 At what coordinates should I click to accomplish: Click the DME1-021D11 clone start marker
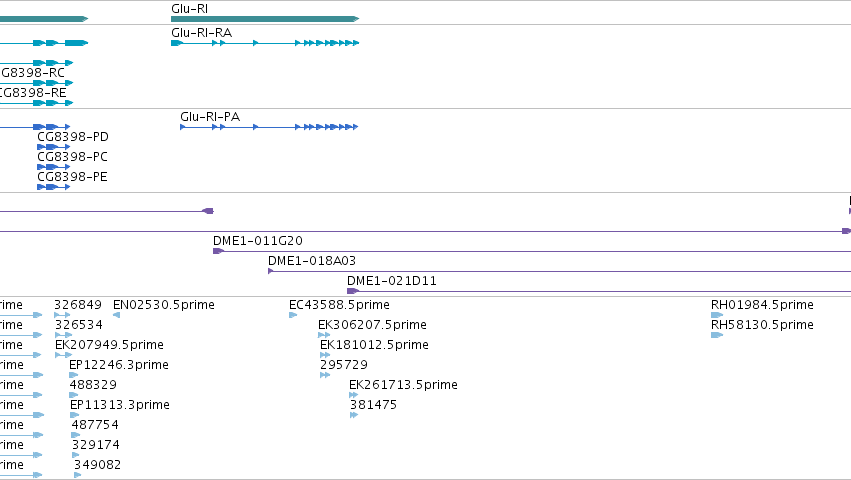[353, 291]
